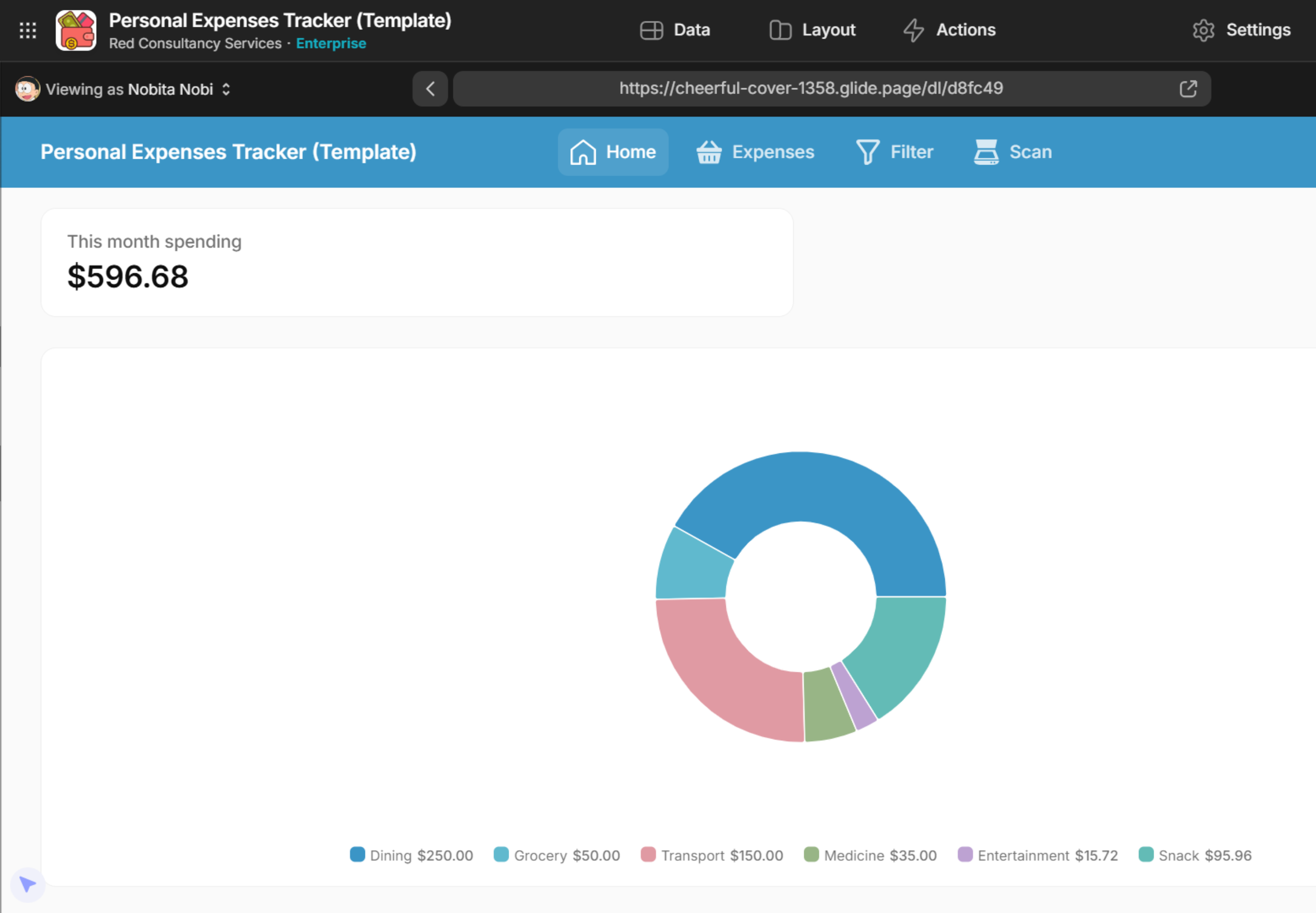Click Nobita Nobi's avatar picture
Image resolution: width=1316 pixels, height=913 pixels.
27,89
